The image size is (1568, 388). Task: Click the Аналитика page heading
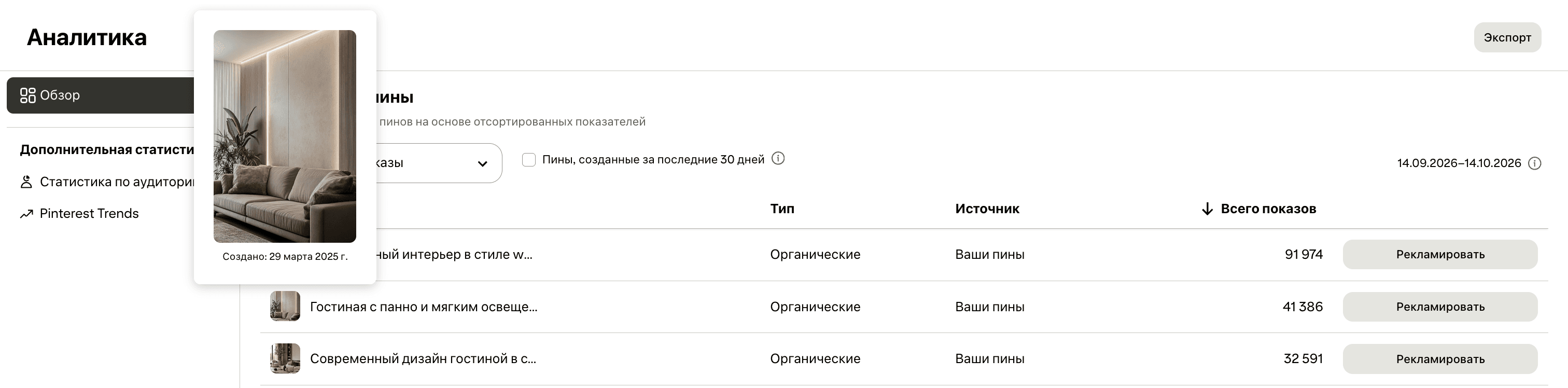coord(87,38)
